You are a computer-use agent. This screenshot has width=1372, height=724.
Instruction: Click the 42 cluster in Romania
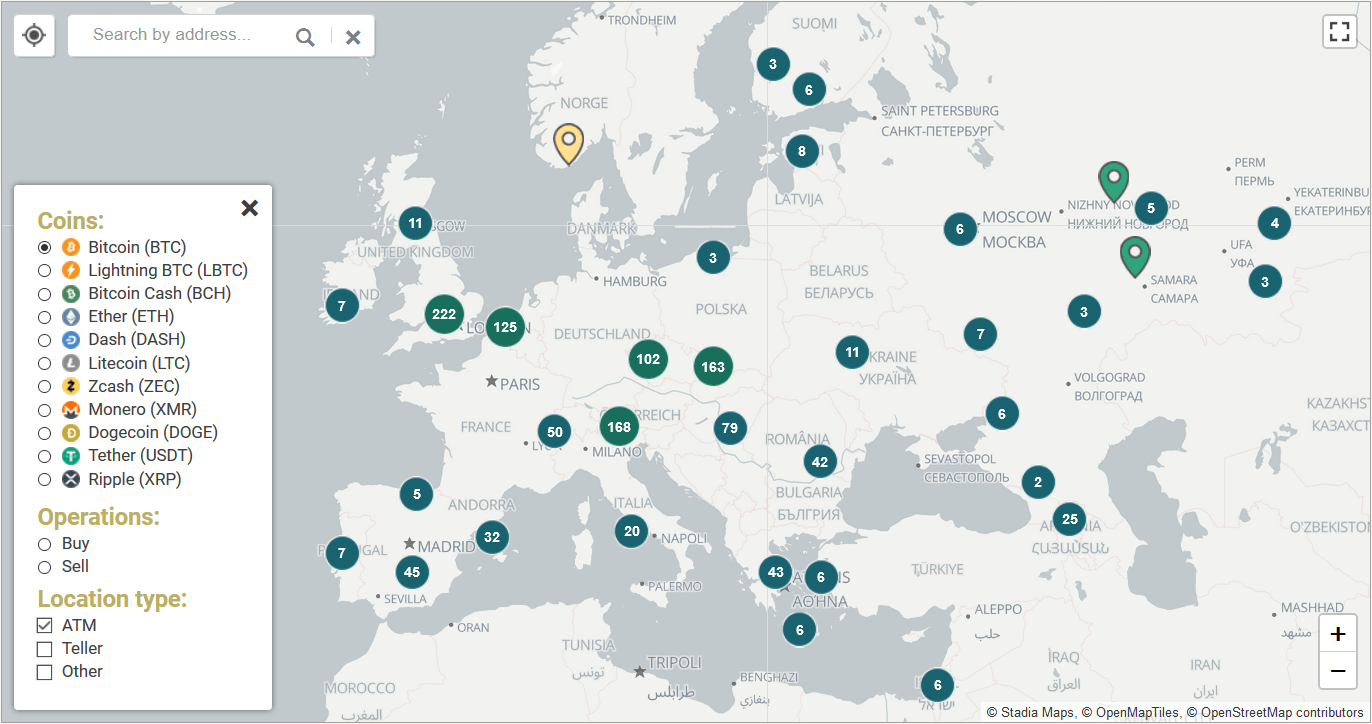coord(820,461)
